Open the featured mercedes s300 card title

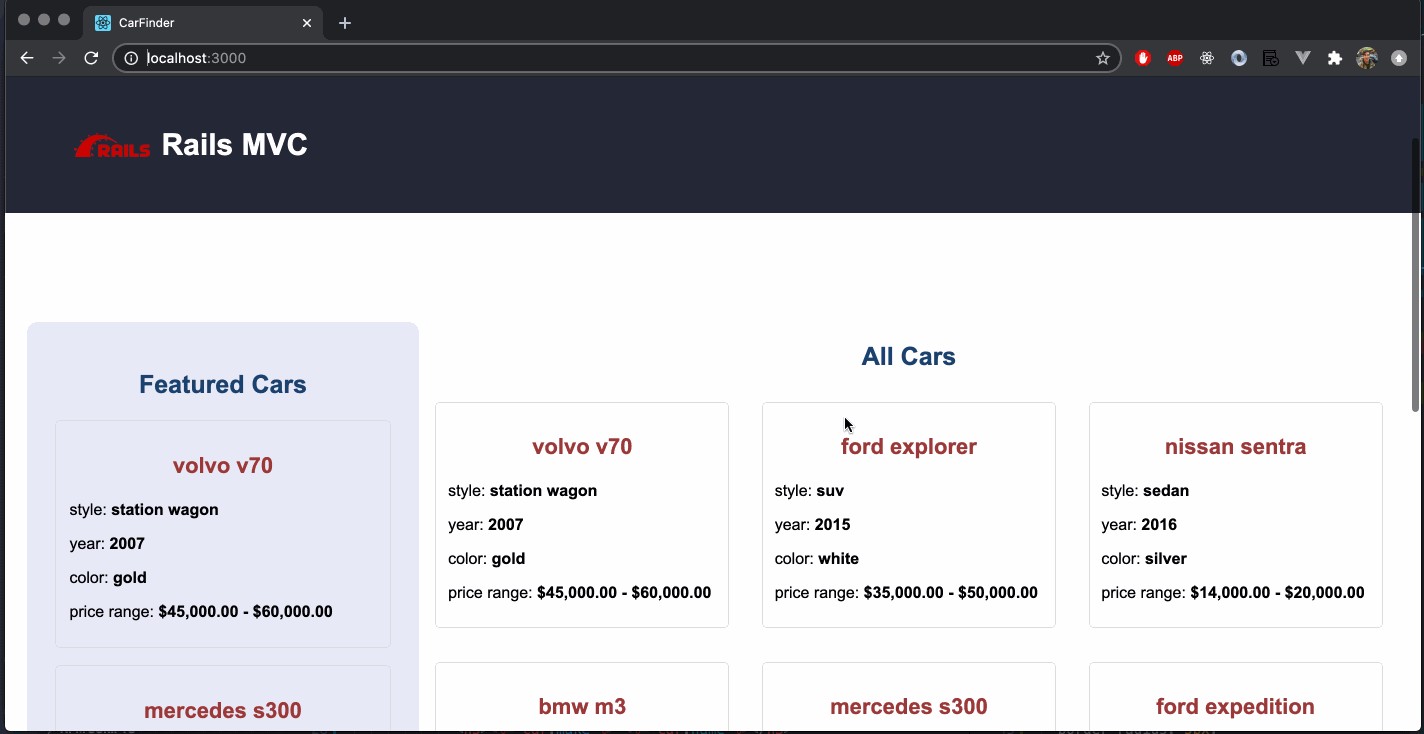coord(223,711)
